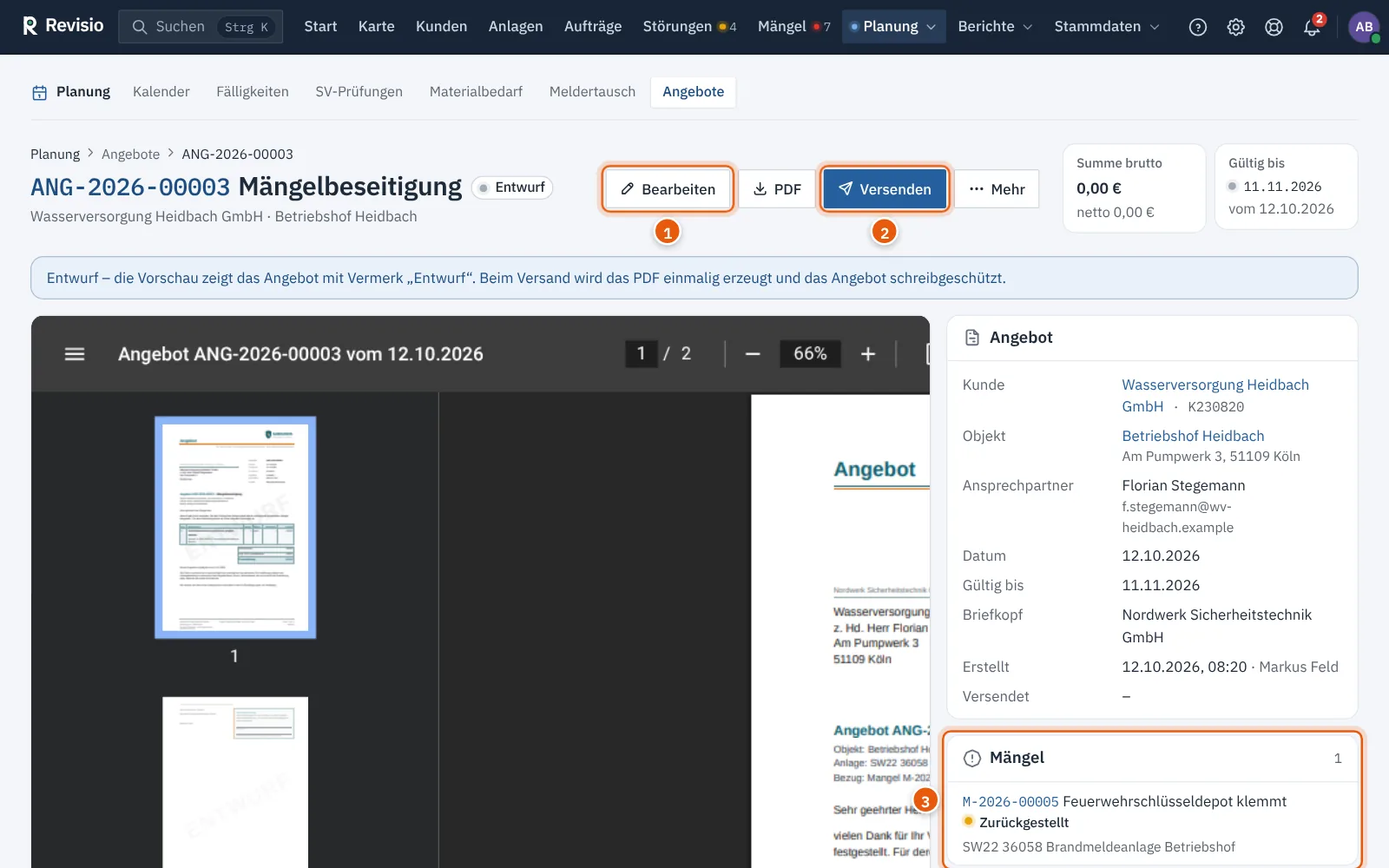Select page 1 thumbnail in PDF sidebar
Viewport: 1389px width, 868px height.
click(x=235, y=527)
